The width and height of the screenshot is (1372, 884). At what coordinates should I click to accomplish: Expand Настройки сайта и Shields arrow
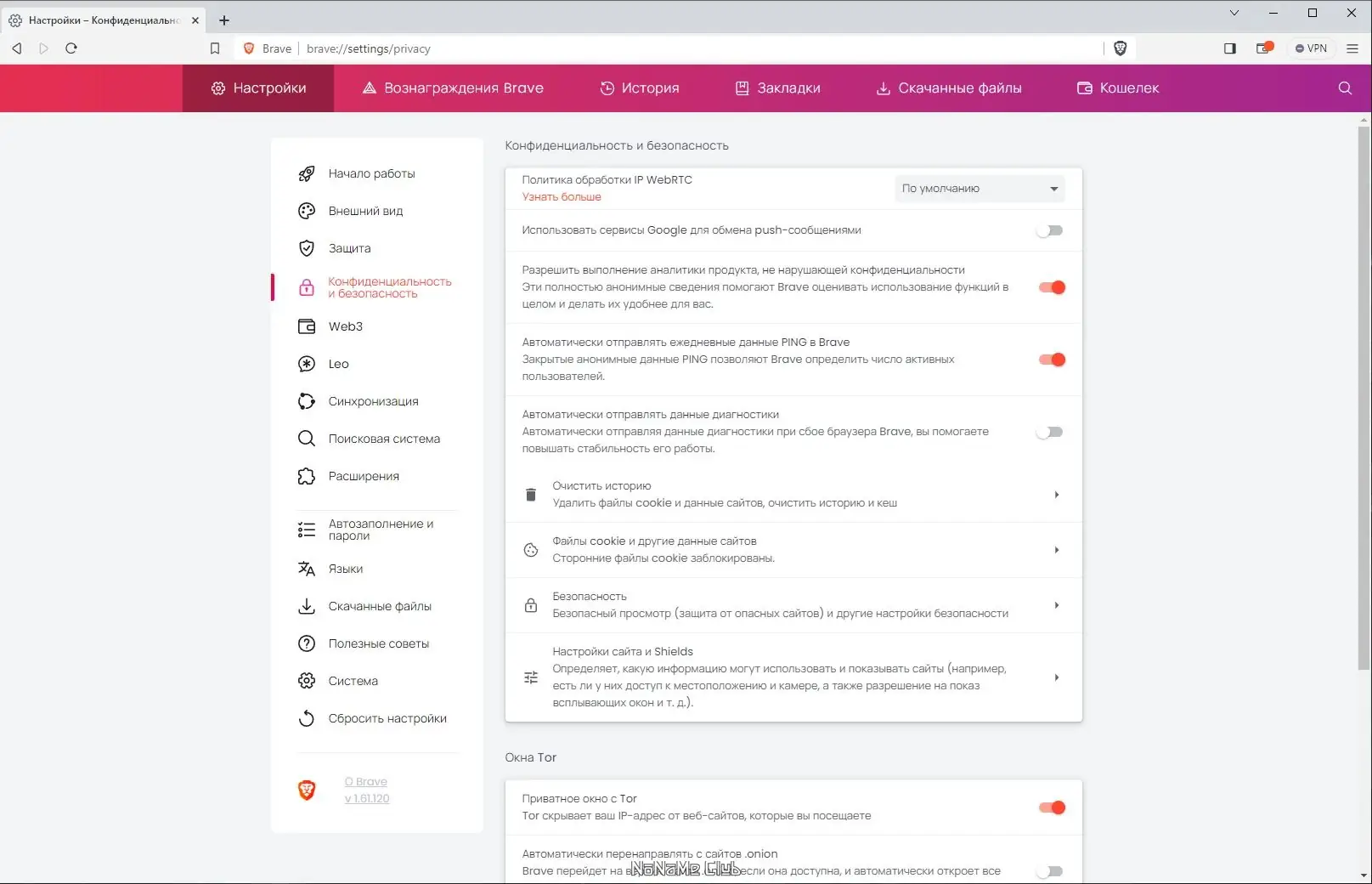pos(1056,677)
